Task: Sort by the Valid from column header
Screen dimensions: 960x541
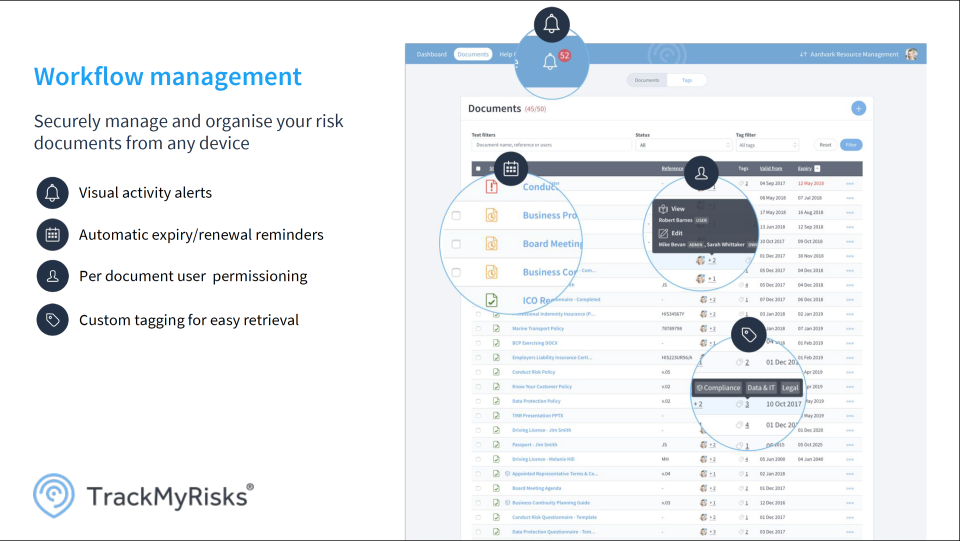Action: 771,168
